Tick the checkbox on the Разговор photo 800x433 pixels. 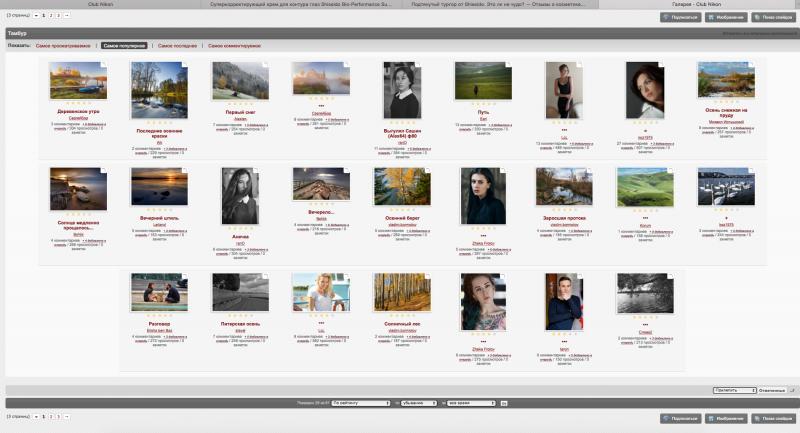(184, 276)
